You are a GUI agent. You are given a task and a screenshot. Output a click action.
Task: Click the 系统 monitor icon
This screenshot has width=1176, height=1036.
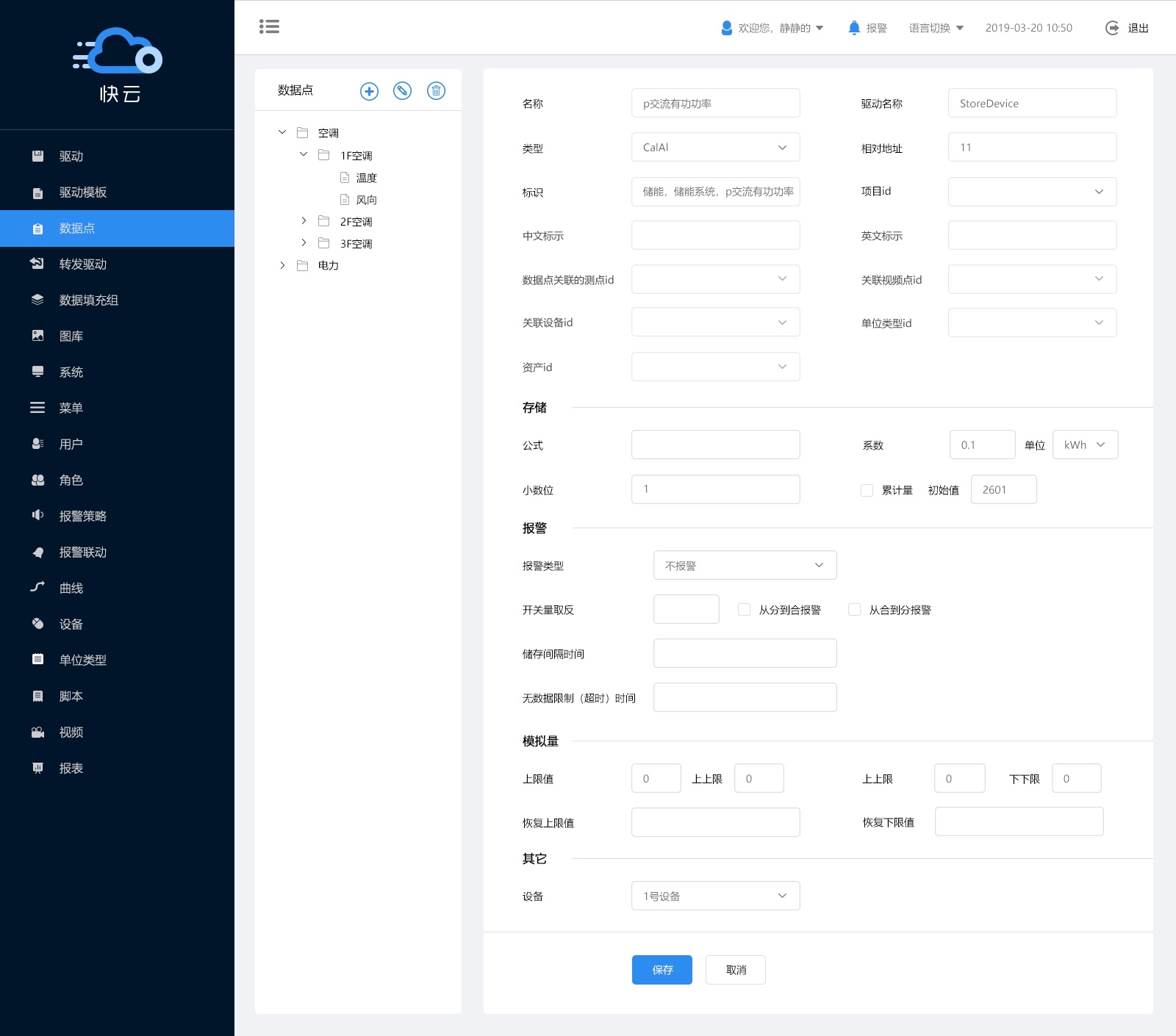click(37, 372)
